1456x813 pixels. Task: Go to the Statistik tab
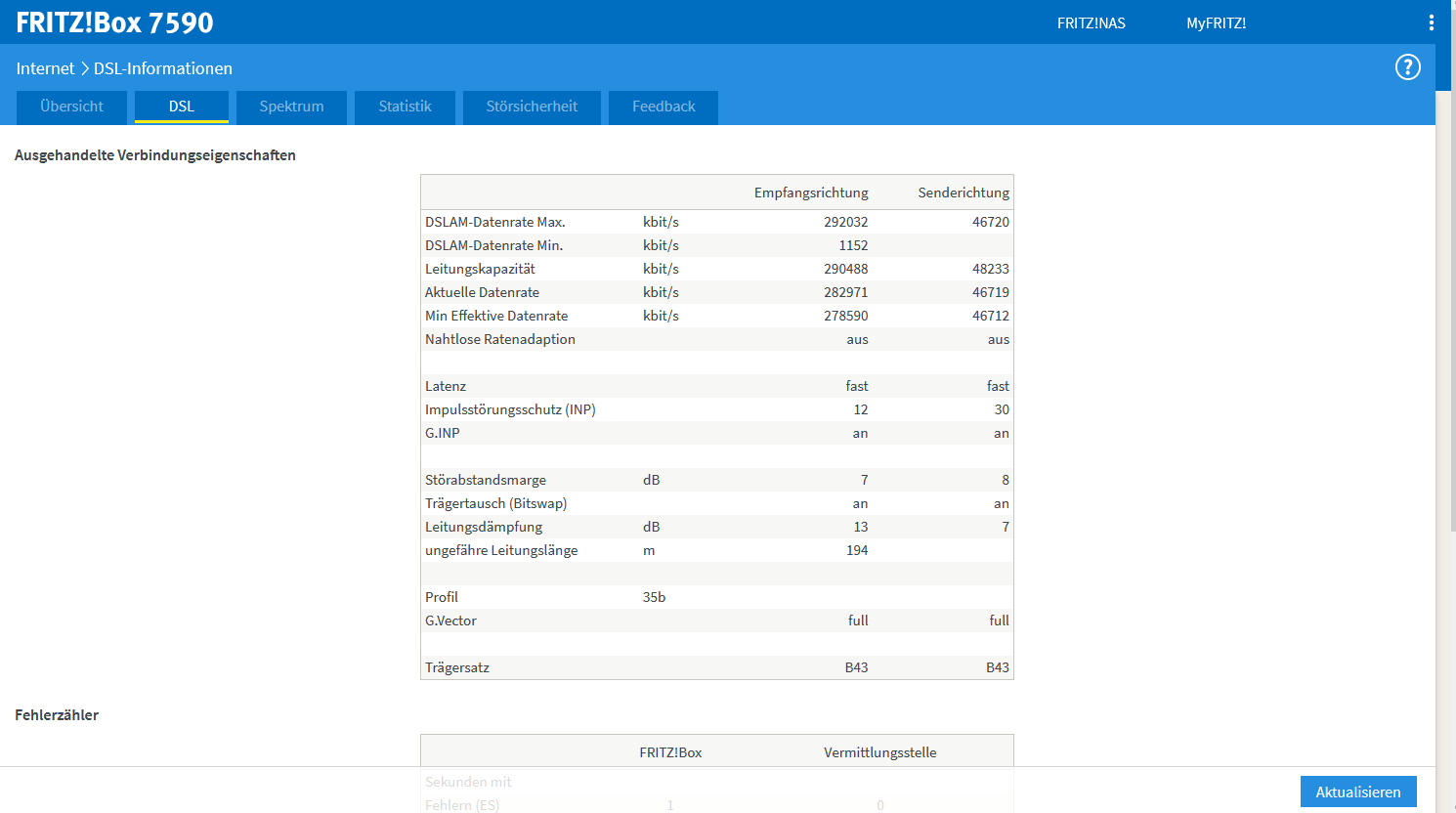point(405,107)
